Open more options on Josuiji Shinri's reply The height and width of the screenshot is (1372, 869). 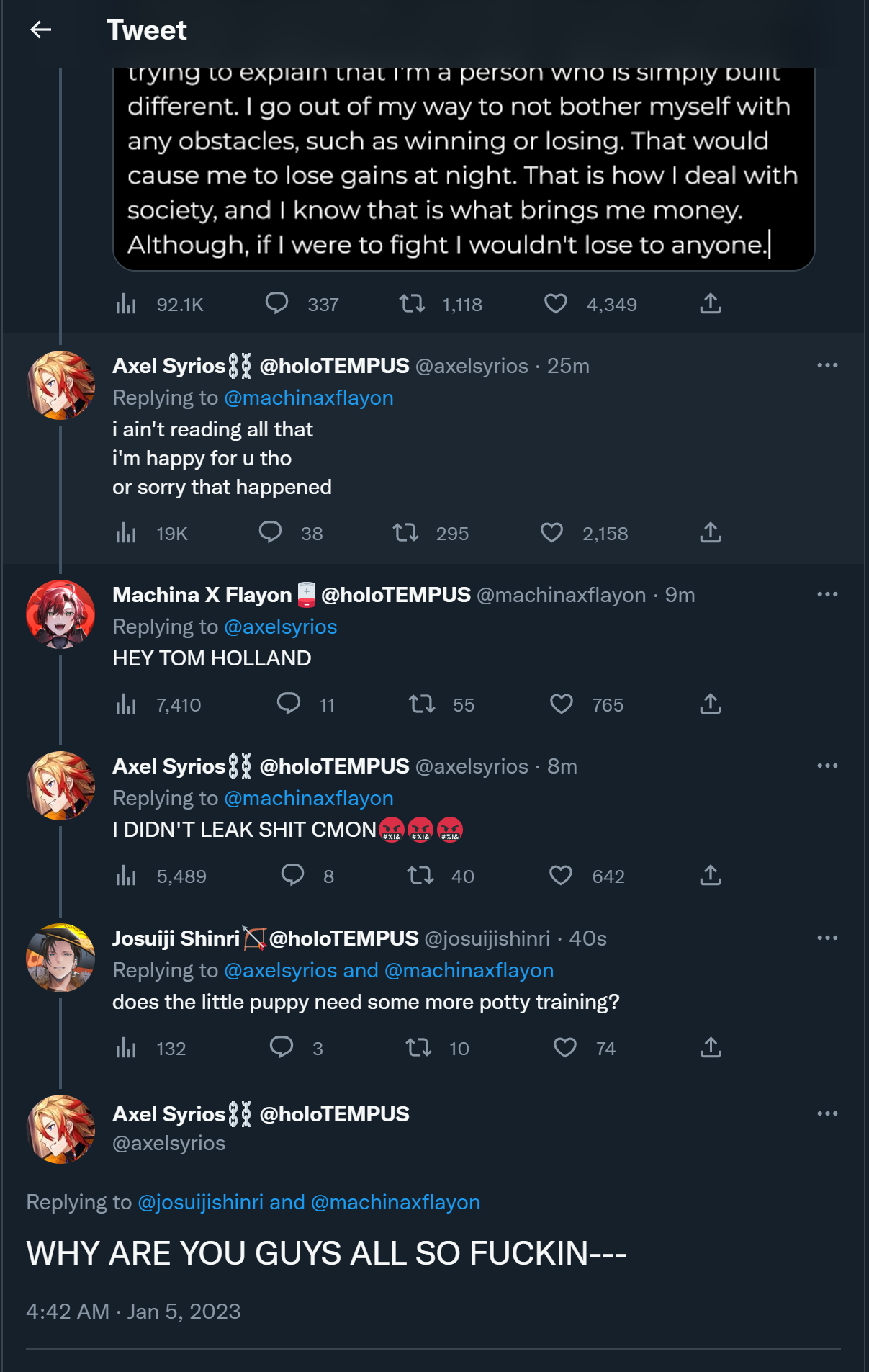click(827, 938)
